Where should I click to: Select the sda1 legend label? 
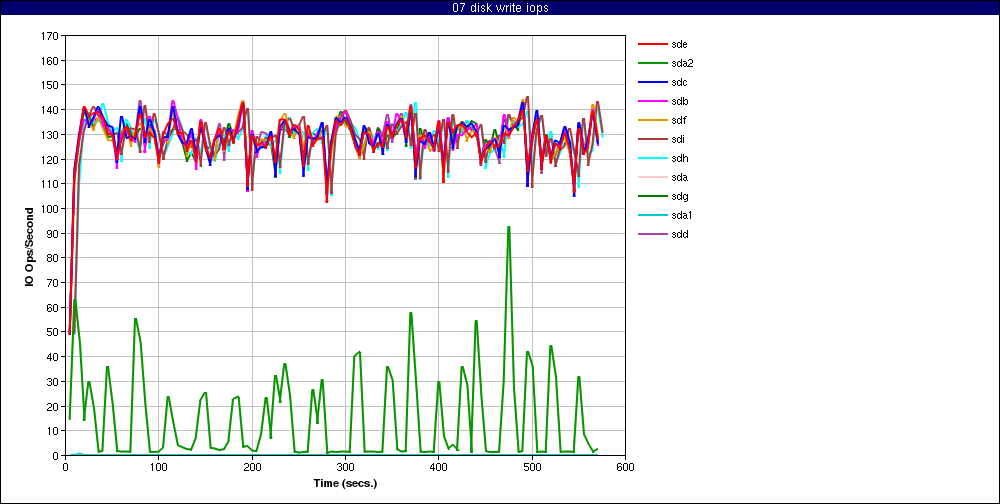(682, 216)
